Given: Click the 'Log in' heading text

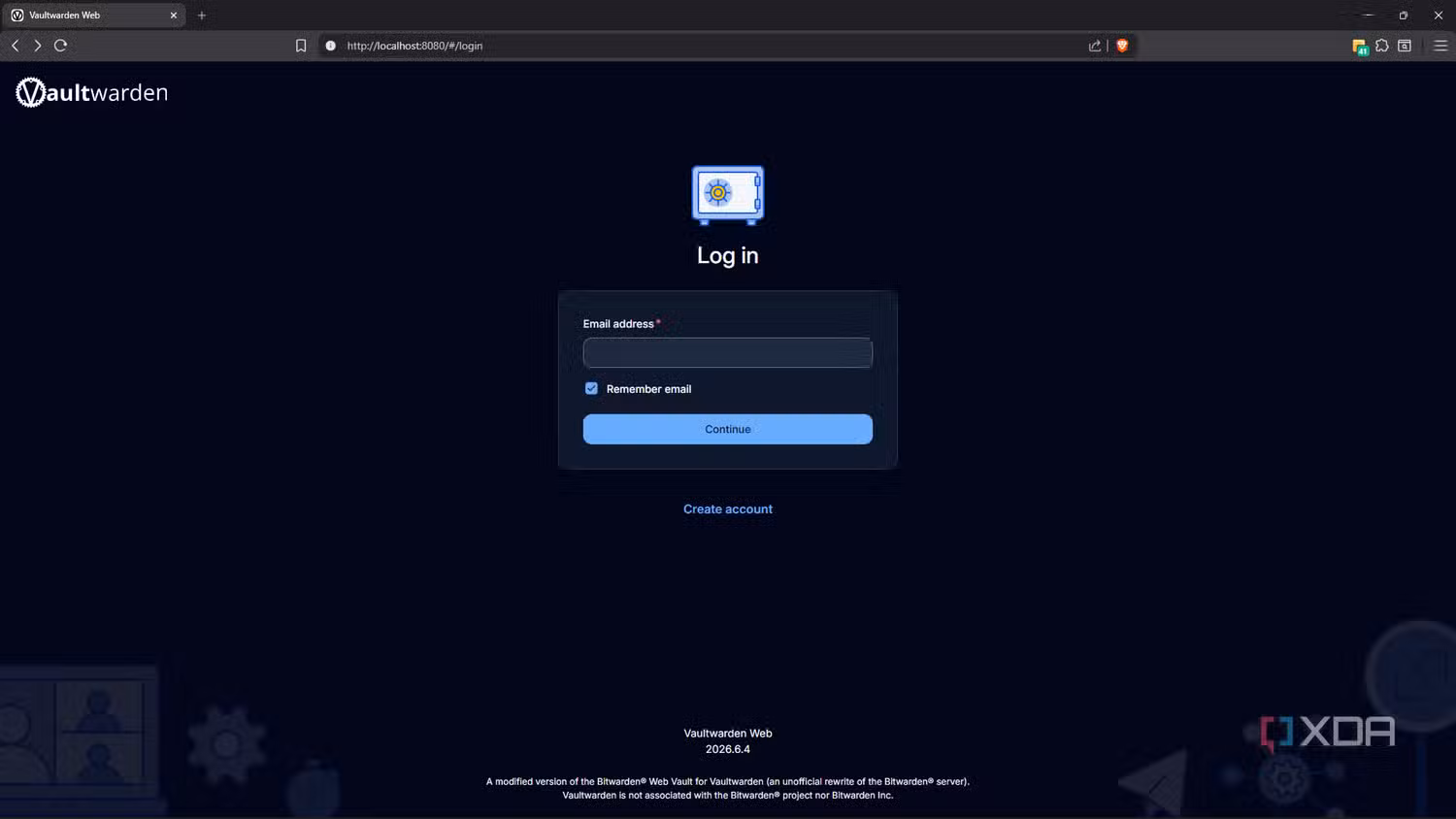Looking at the screenshot, I should (x=728, y=255).
